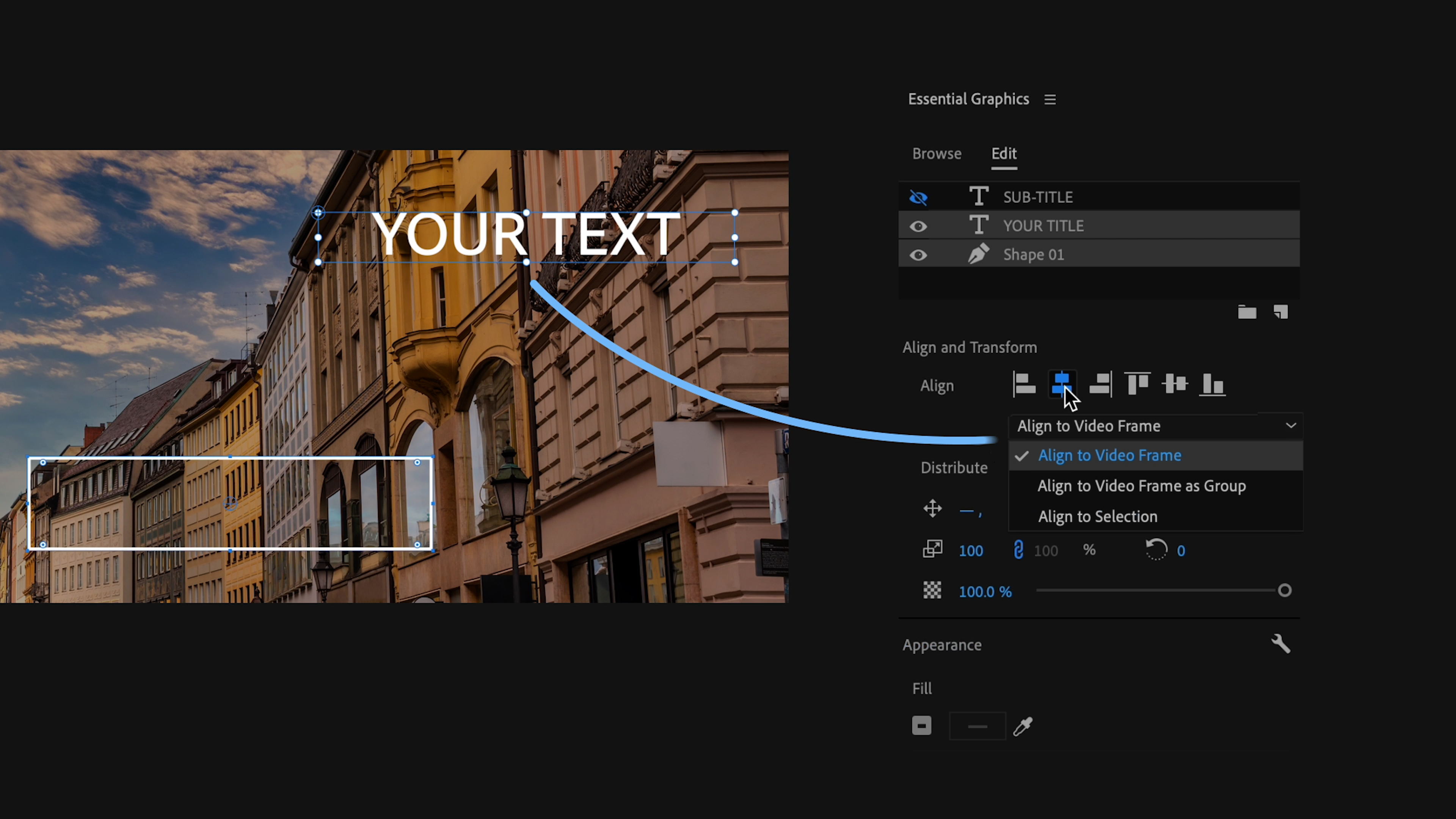Pick fill color with the eyedropper
1456x819 pixels.
click(x=1023, y=726)
